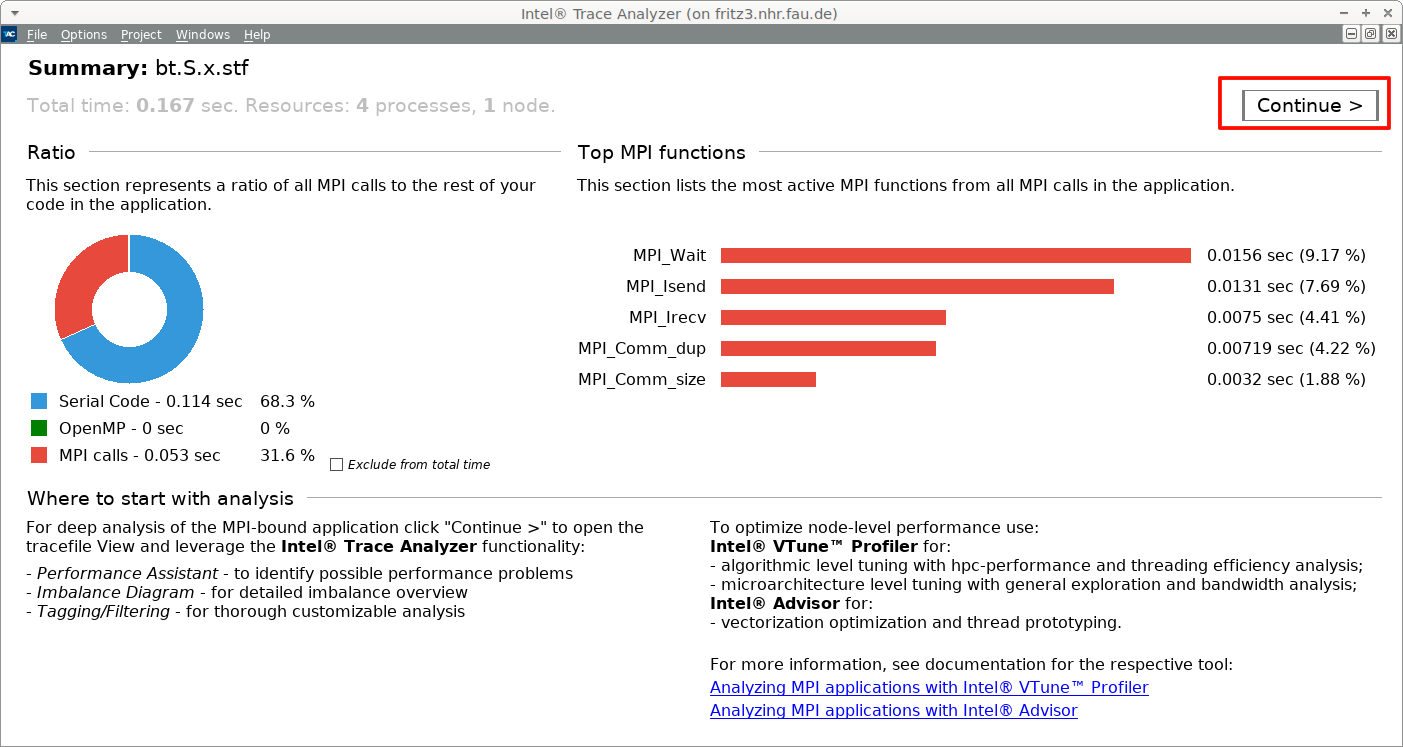
Task: Minimize the inner document window
Action: click(x=1351, y=34)
